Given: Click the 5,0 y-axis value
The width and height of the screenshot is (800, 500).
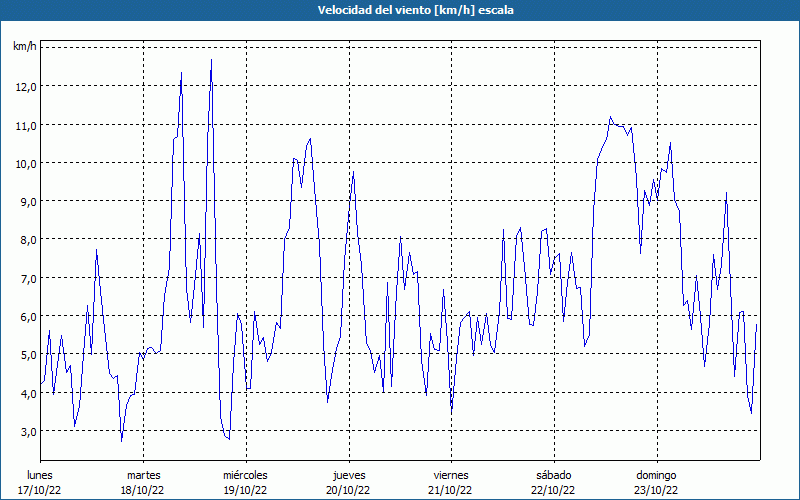Looking at the screenshot, I should click(29, 355).
